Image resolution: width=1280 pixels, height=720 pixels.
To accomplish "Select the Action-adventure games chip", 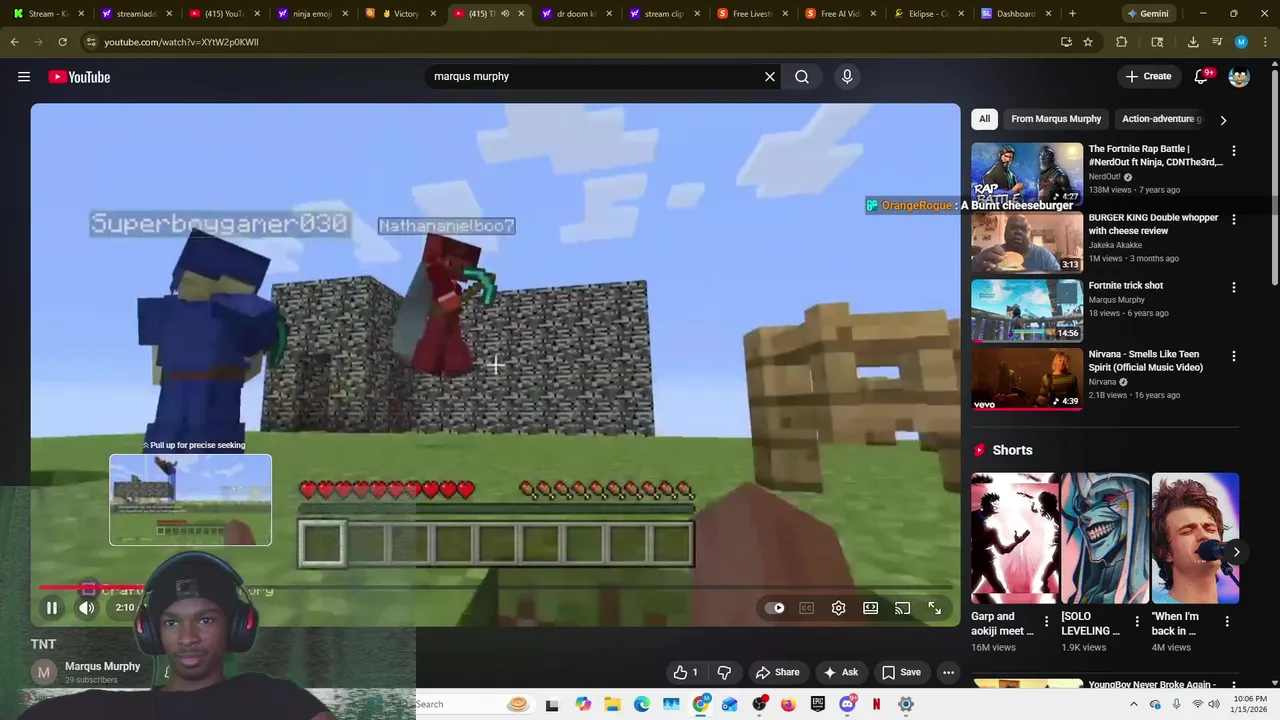I will [x=1160, y=119].
